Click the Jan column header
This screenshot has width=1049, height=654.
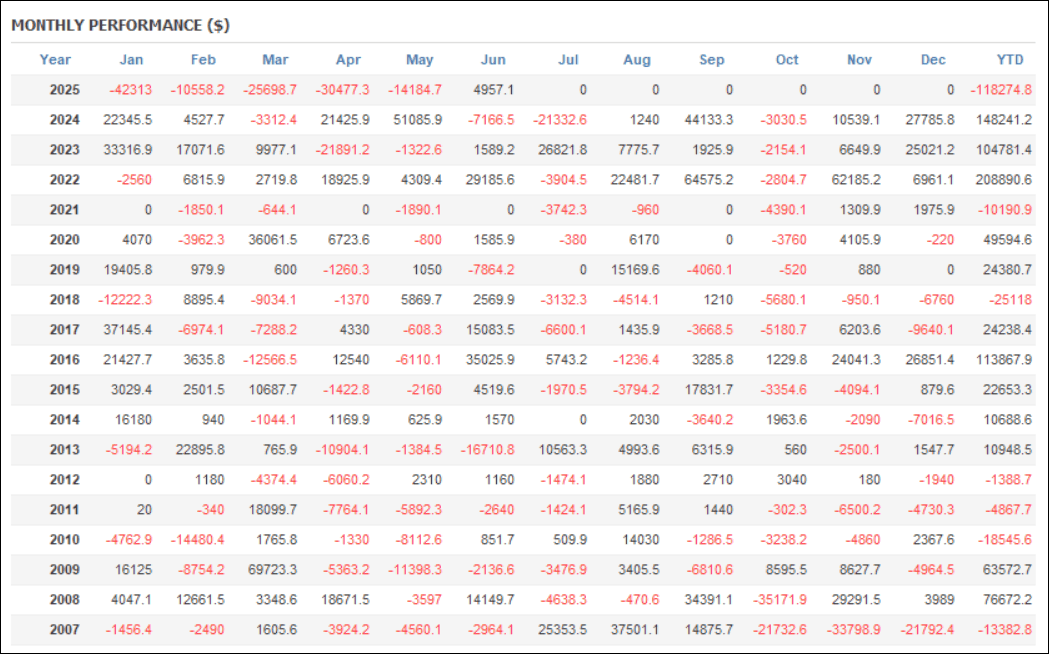[x=131, y=60]
